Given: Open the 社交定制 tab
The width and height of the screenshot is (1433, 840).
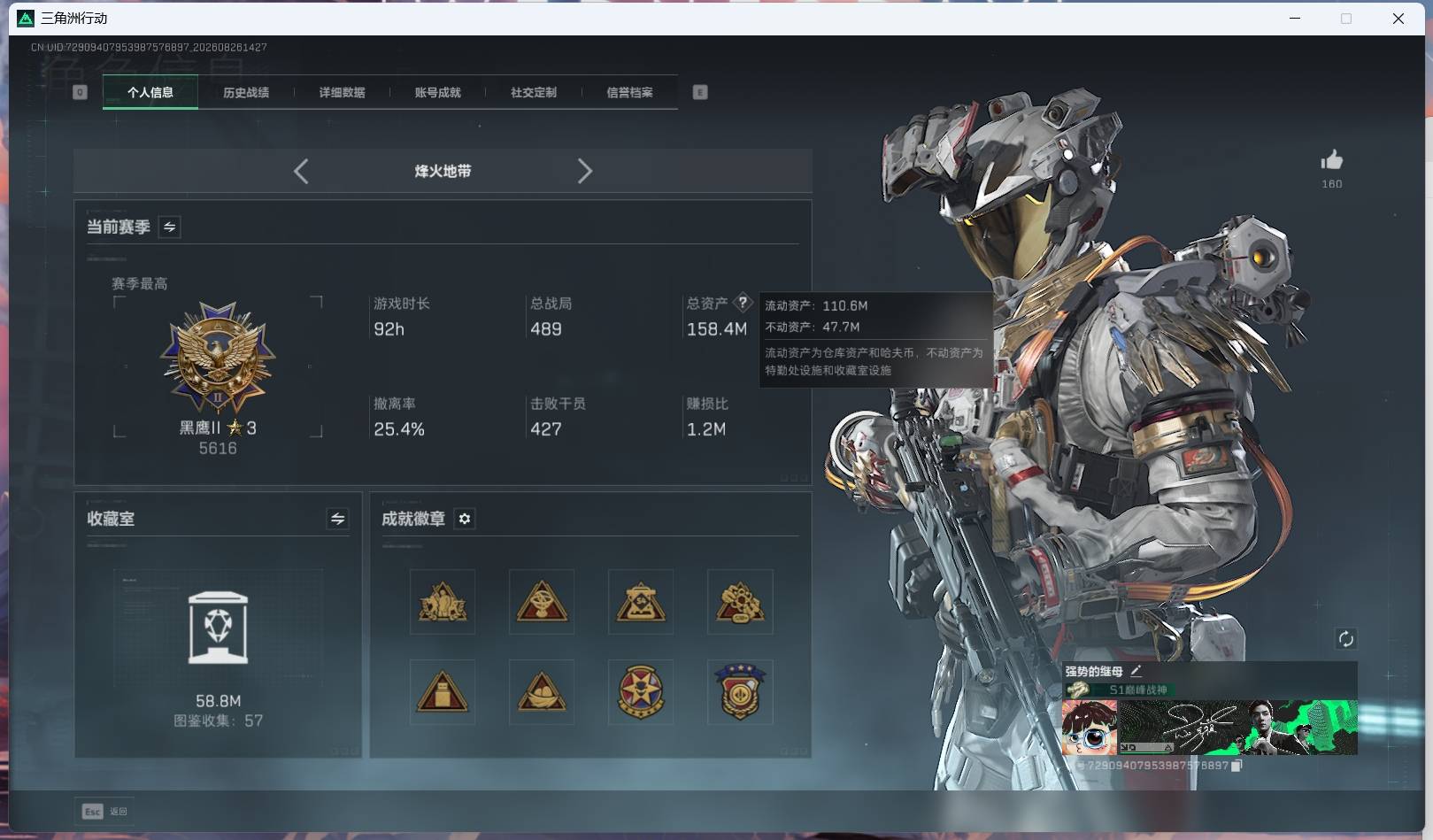Looking at the screenshot, I should [x=533, y=92].
